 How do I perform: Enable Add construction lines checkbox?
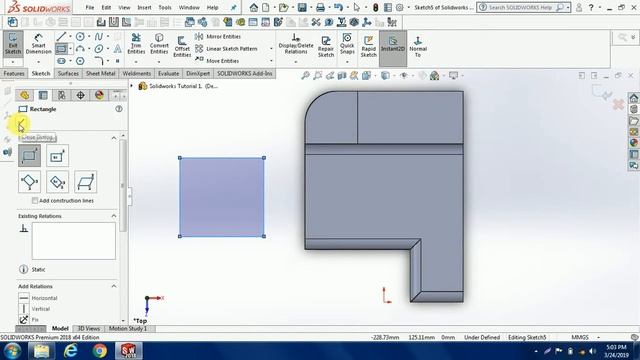(x=35, y=200)
